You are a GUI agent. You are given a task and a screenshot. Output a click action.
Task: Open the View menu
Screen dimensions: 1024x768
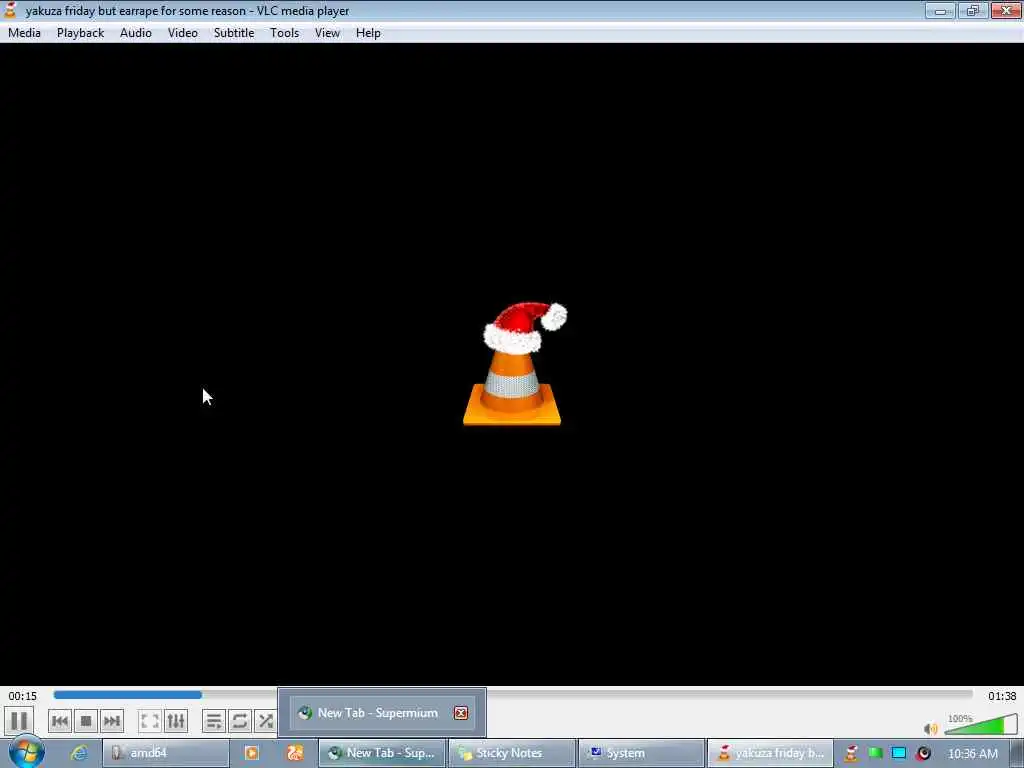pos(327,33)
